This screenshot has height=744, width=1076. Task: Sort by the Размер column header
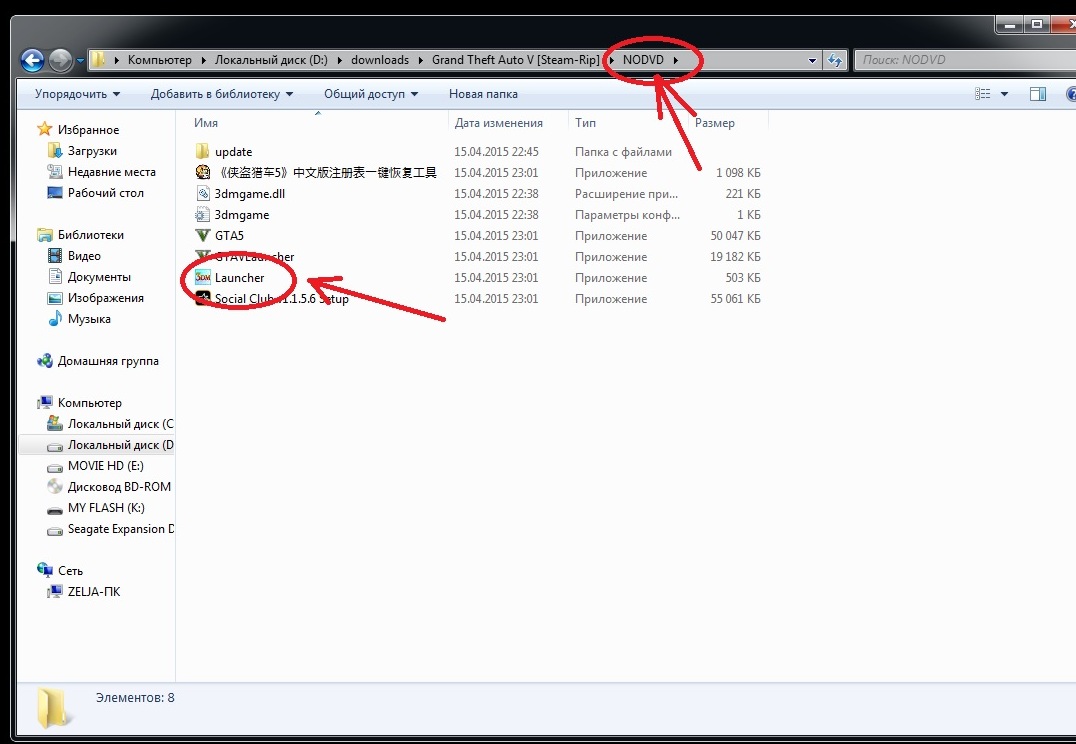click(714, 123)
